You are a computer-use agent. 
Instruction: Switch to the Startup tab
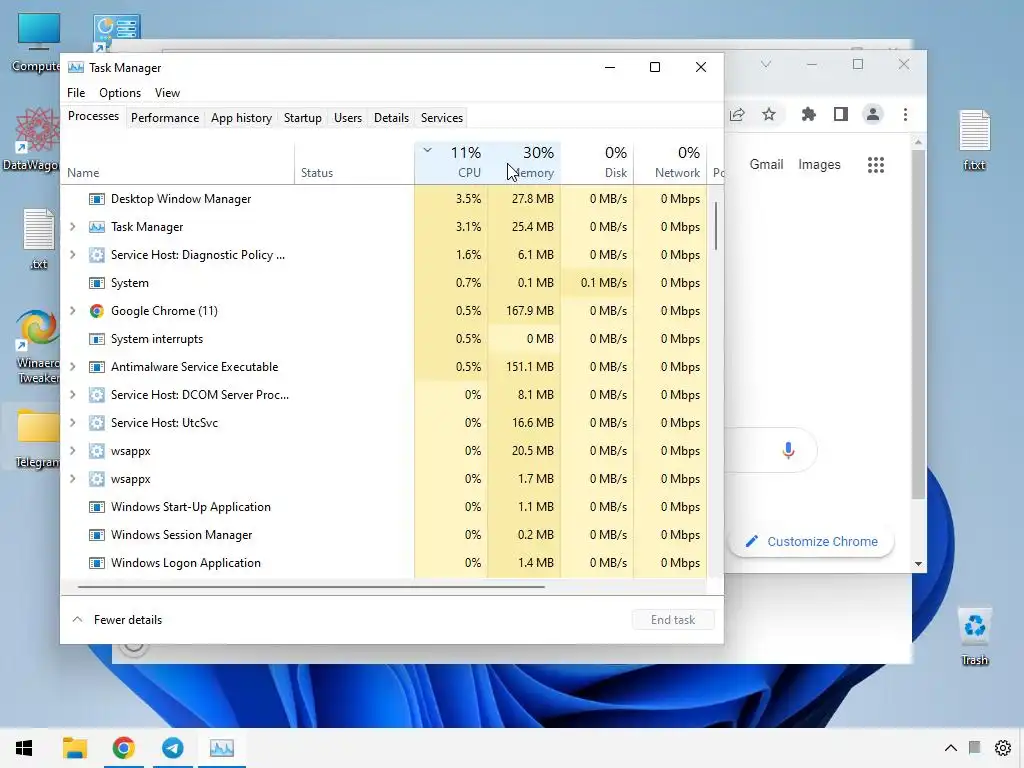click(x=302, y=118)
